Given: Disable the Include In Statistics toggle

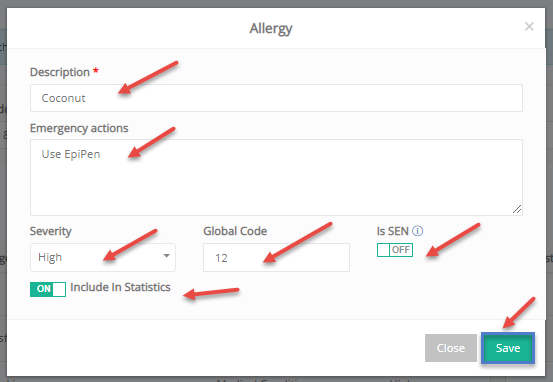Looking at the screenshot, I should [x=48, y=289].
